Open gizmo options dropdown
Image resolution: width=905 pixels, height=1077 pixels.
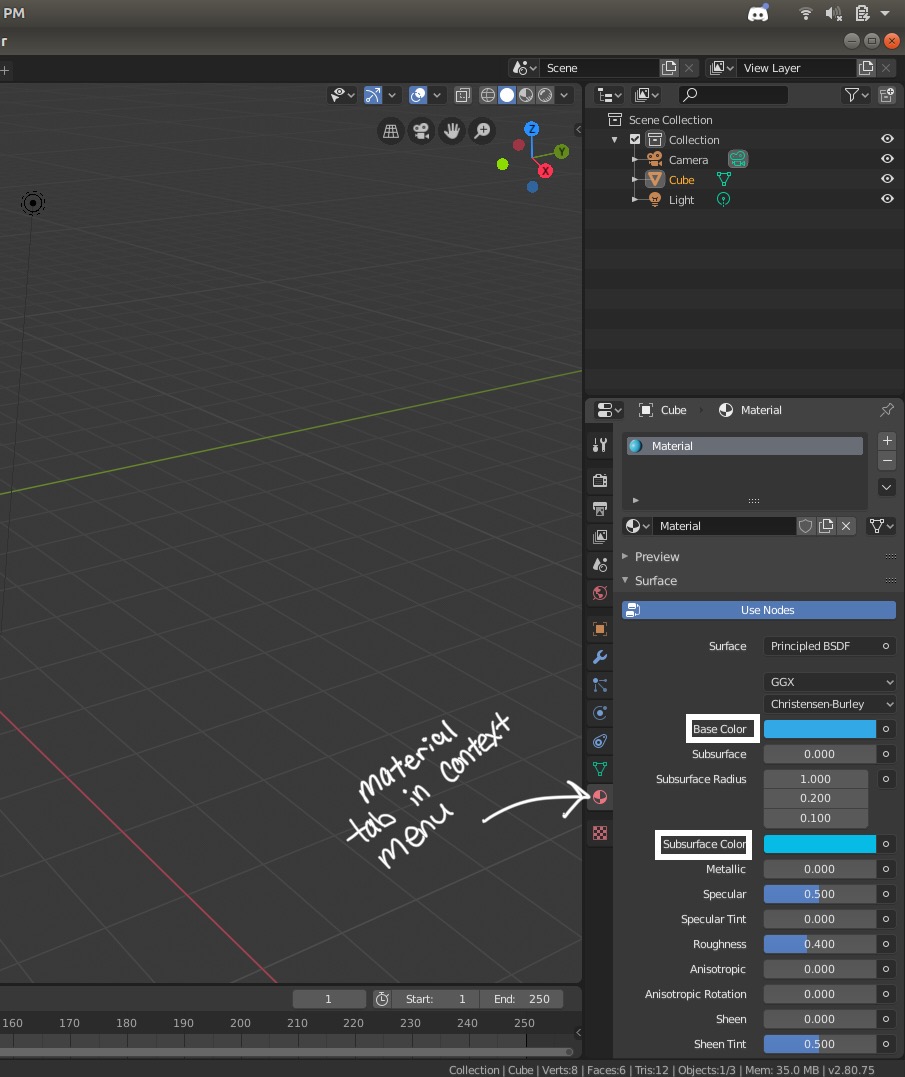point(392,95)
